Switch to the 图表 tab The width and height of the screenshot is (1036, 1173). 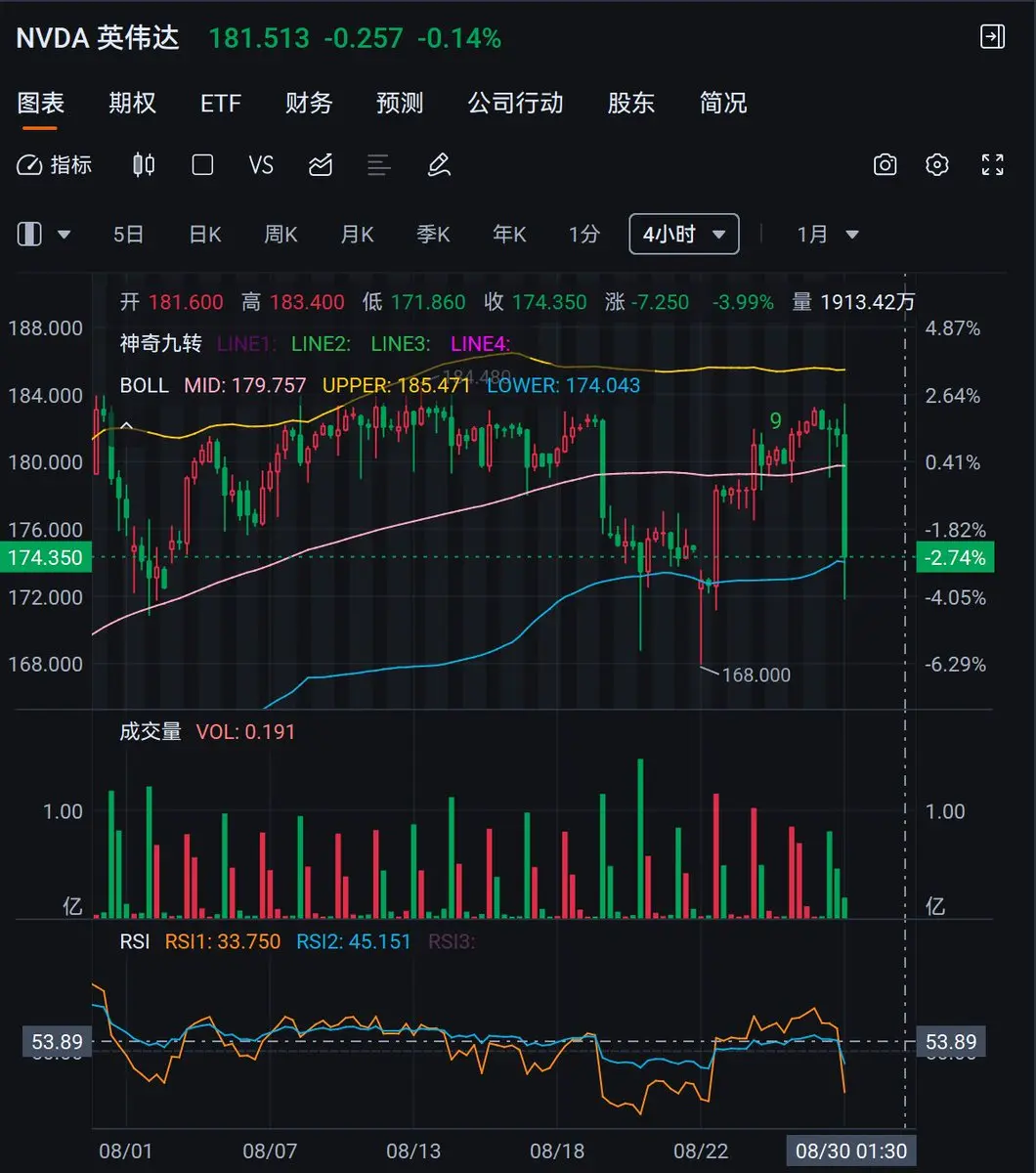tap(41, 103)
